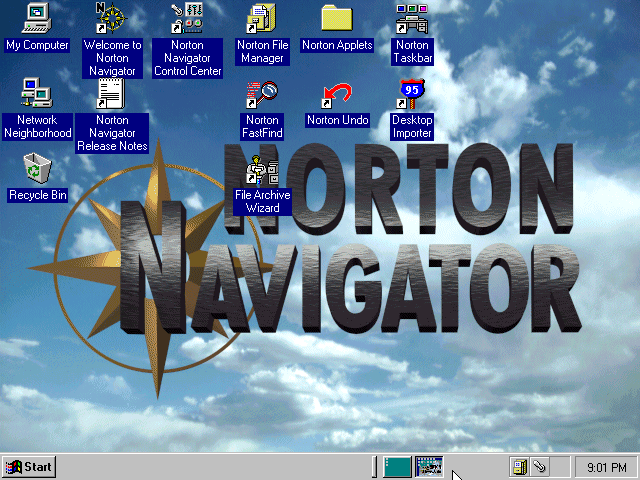Image resolution: width=640 pixels, height=480 pixels.
Task: Click the 'Norton Undo' icon label
Action: 338,120
